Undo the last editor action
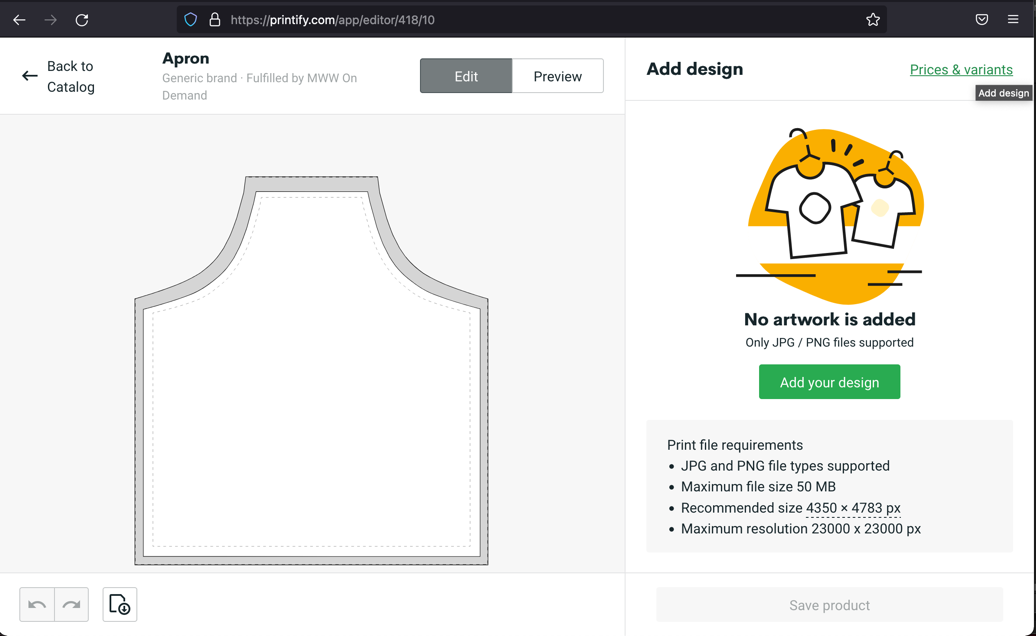This screenshot has width=1036, height=636. [x=37, y=604]
